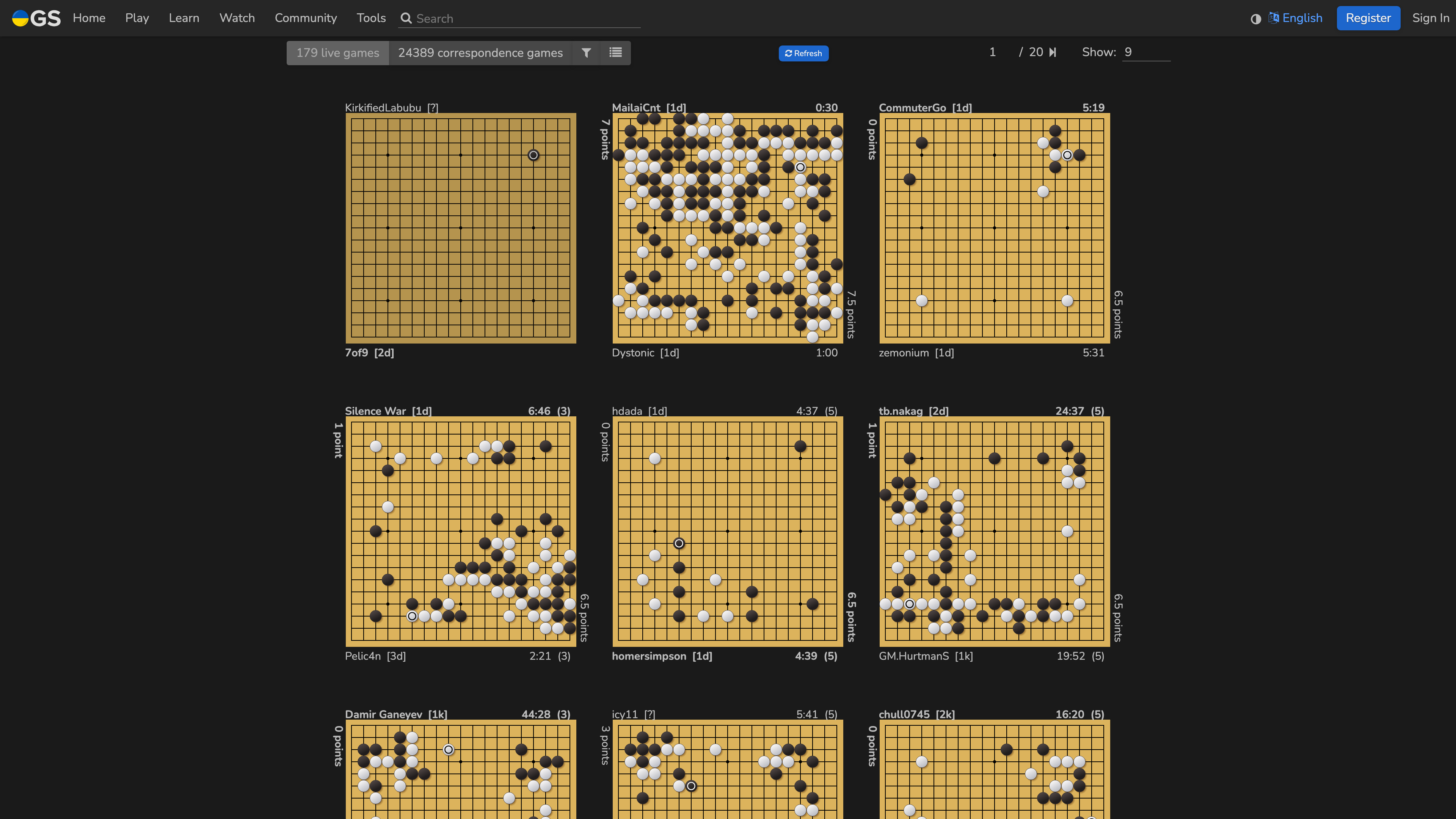Click player name tb.nakag [2d]
This screenshot has width=1456, height=819.
(x=913, y=411)
